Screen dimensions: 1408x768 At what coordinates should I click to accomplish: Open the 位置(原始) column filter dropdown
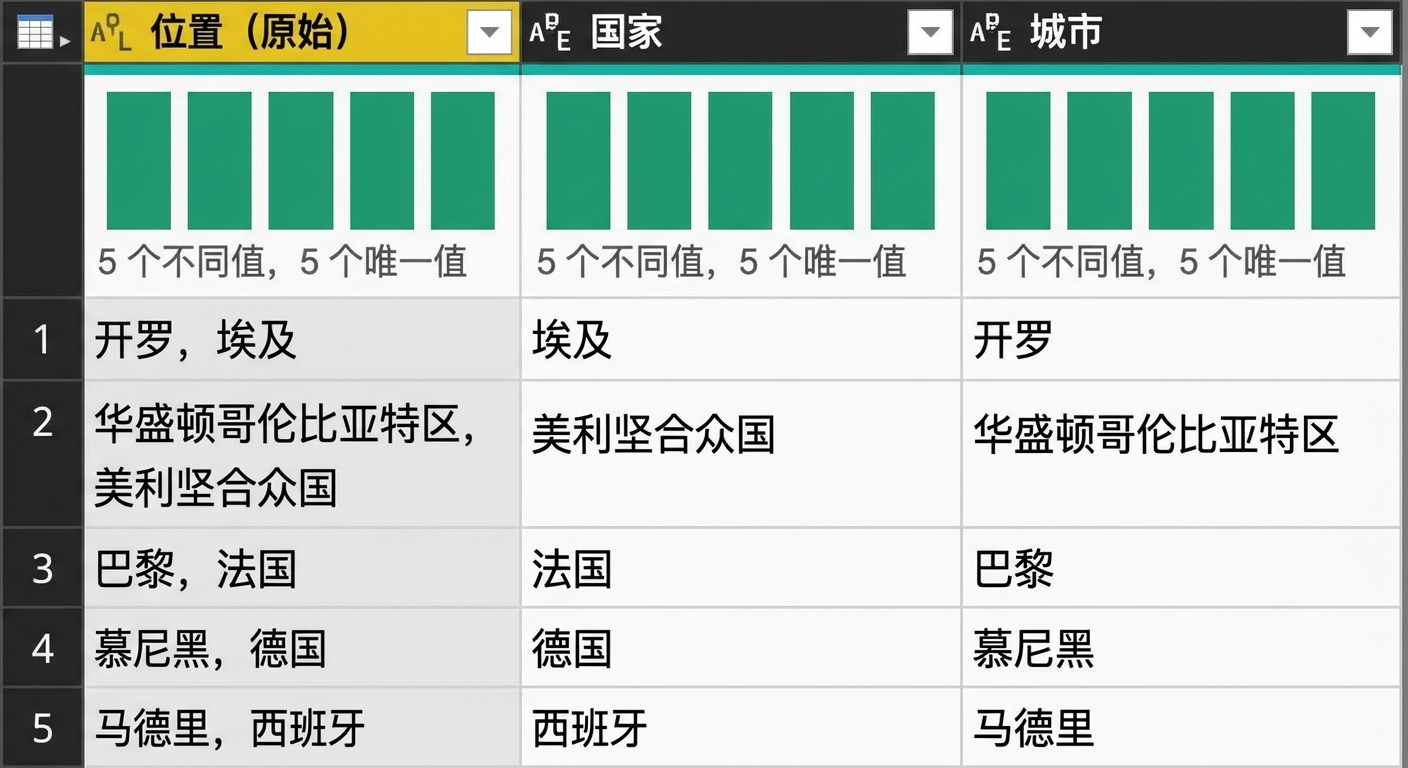pos(490,33)
